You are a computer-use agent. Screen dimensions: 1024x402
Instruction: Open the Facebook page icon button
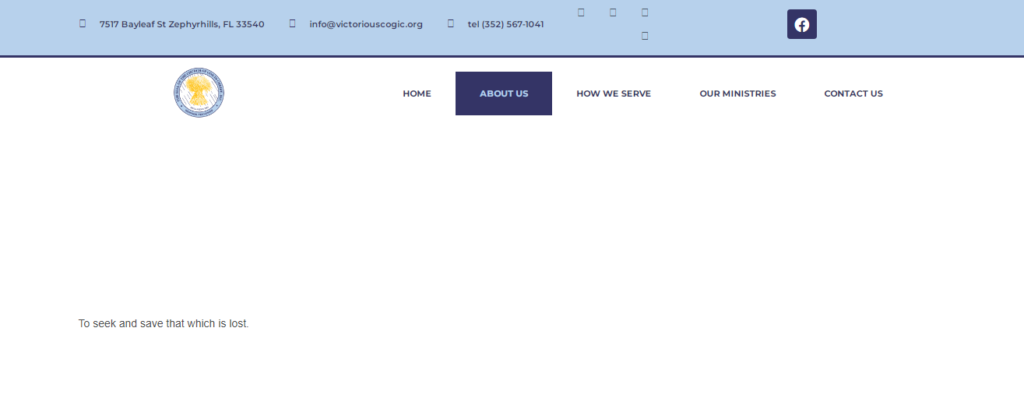click(801, 24)
